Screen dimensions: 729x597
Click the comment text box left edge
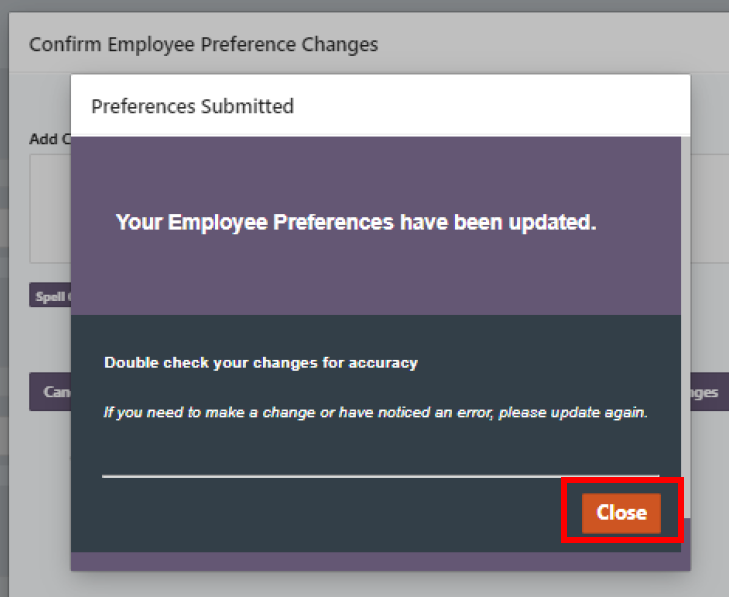[50, 208]
